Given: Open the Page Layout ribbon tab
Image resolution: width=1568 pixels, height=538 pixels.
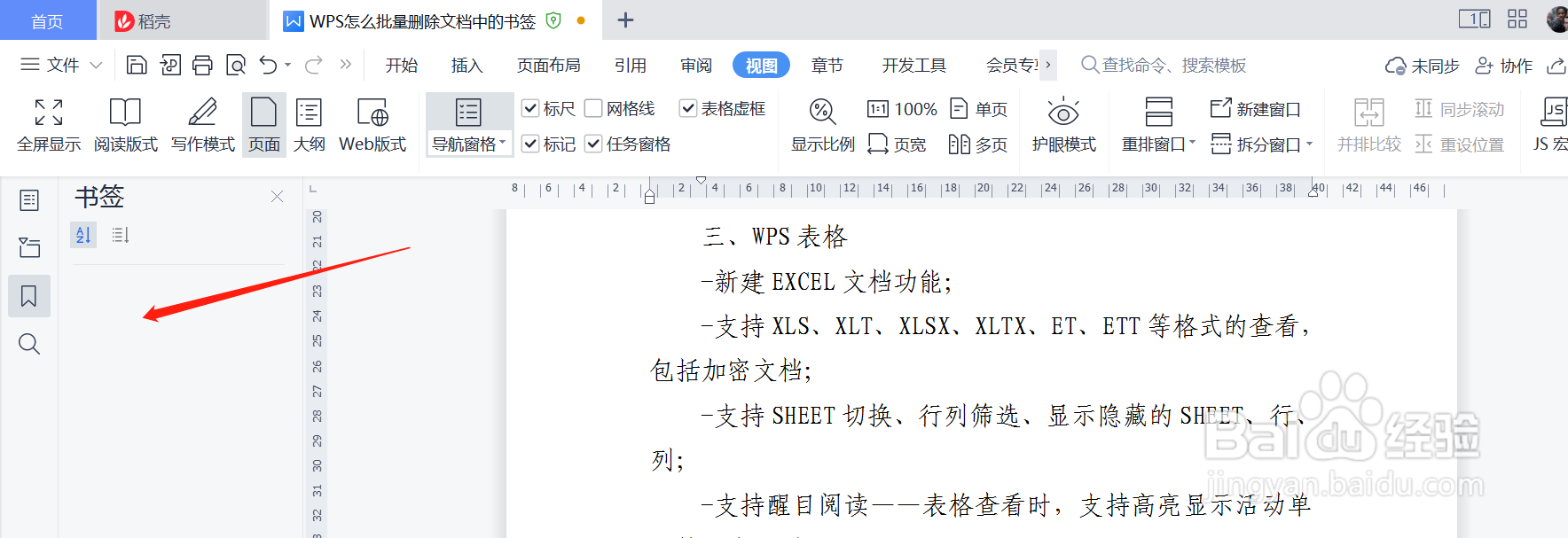Looking at the screenshot, I should pos(548,65).
